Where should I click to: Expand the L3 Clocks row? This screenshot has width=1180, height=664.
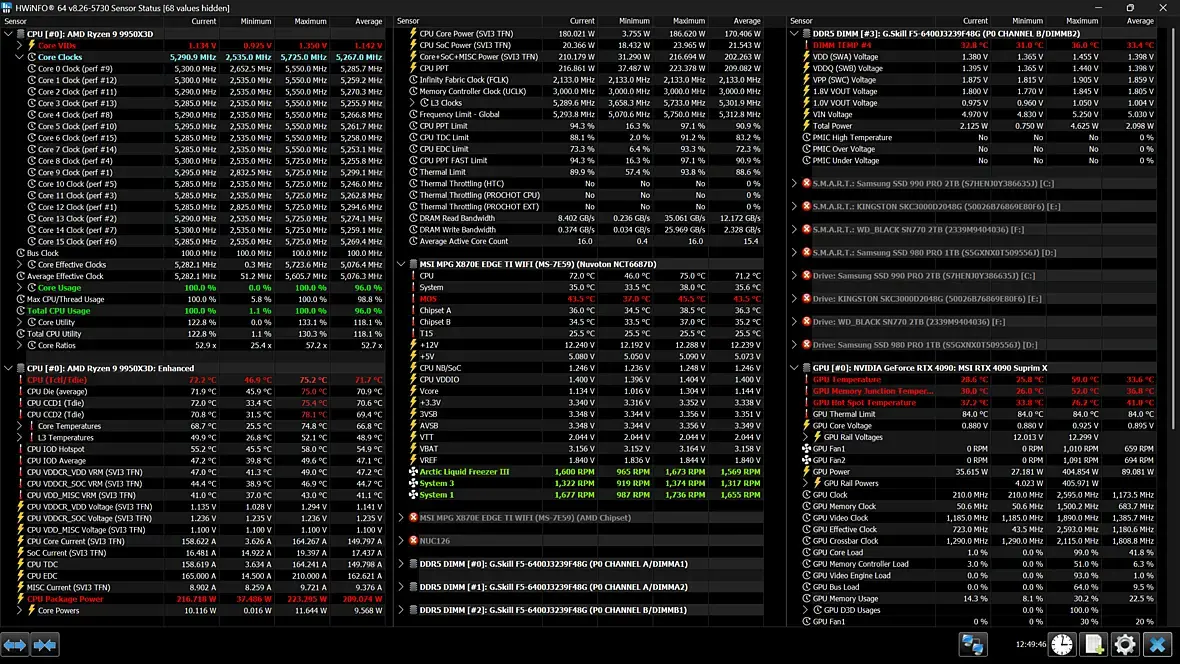click(412, 102)
